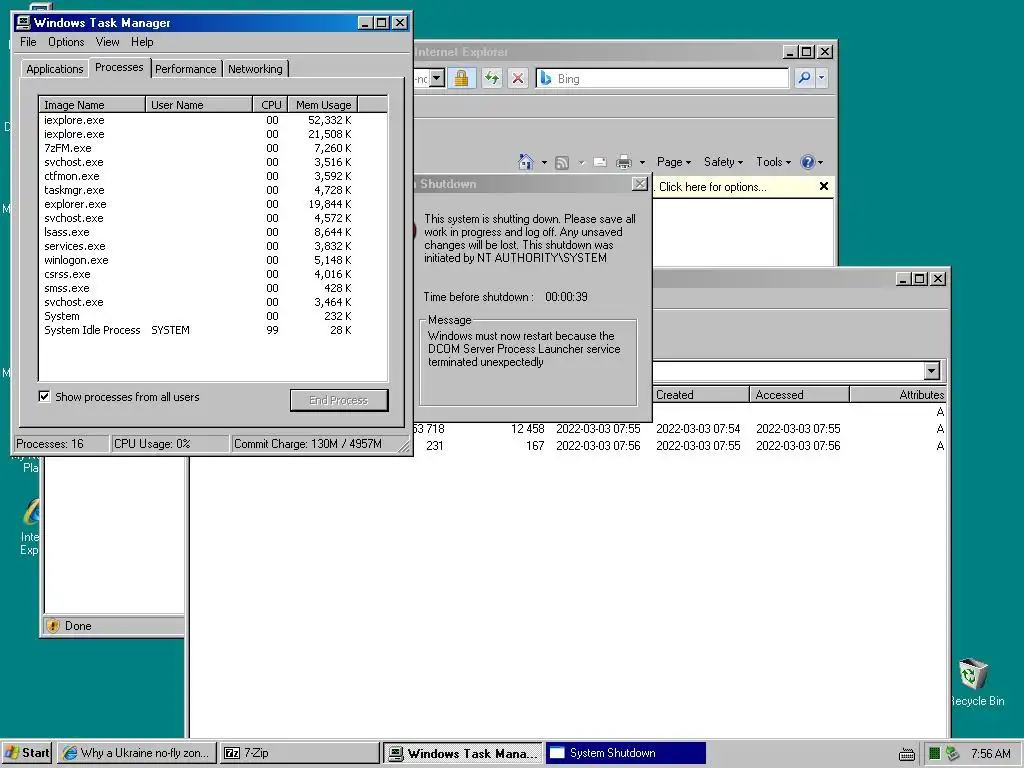Click the green refresh icon in Internet Explorer
The width and height of the screenshot is (1024, 768).
click(492, 78)
